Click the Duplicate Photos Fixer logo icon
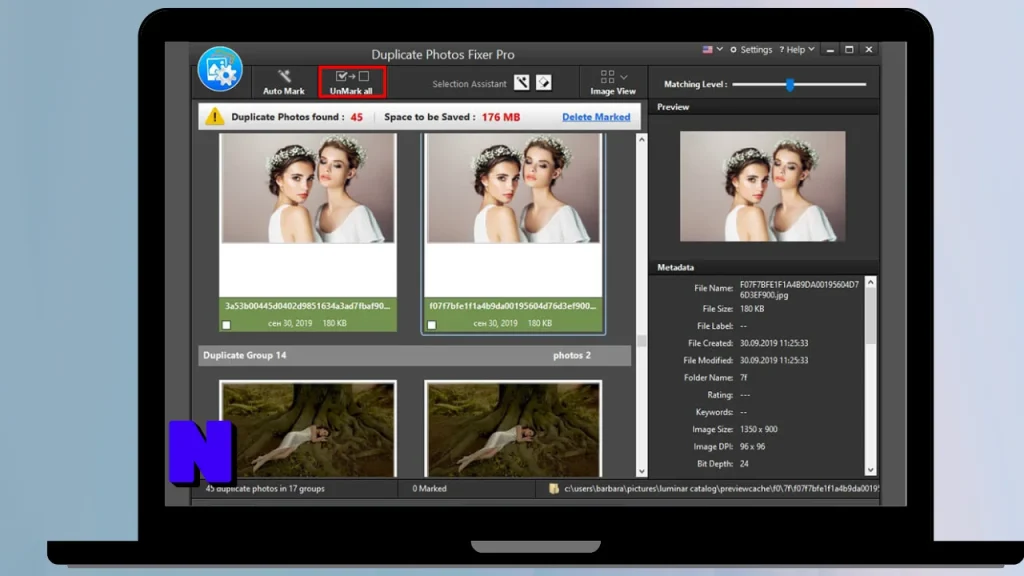 pyautogui.click(x=220, y=69)
